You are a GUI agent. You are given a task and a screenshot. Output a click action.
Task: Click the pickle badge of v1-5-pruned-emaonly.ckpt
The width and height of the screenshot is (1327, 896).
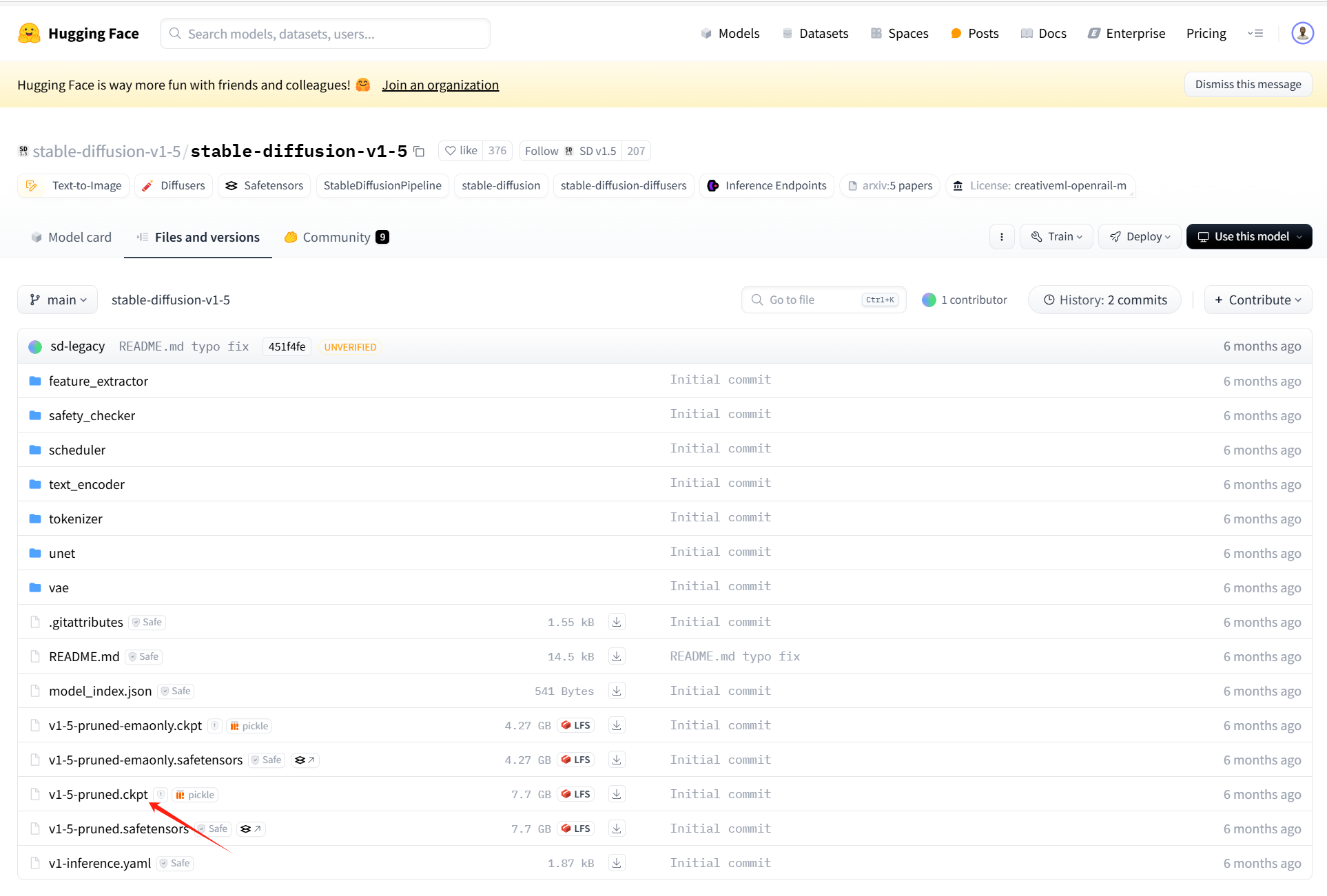click(x=249, y=726)
